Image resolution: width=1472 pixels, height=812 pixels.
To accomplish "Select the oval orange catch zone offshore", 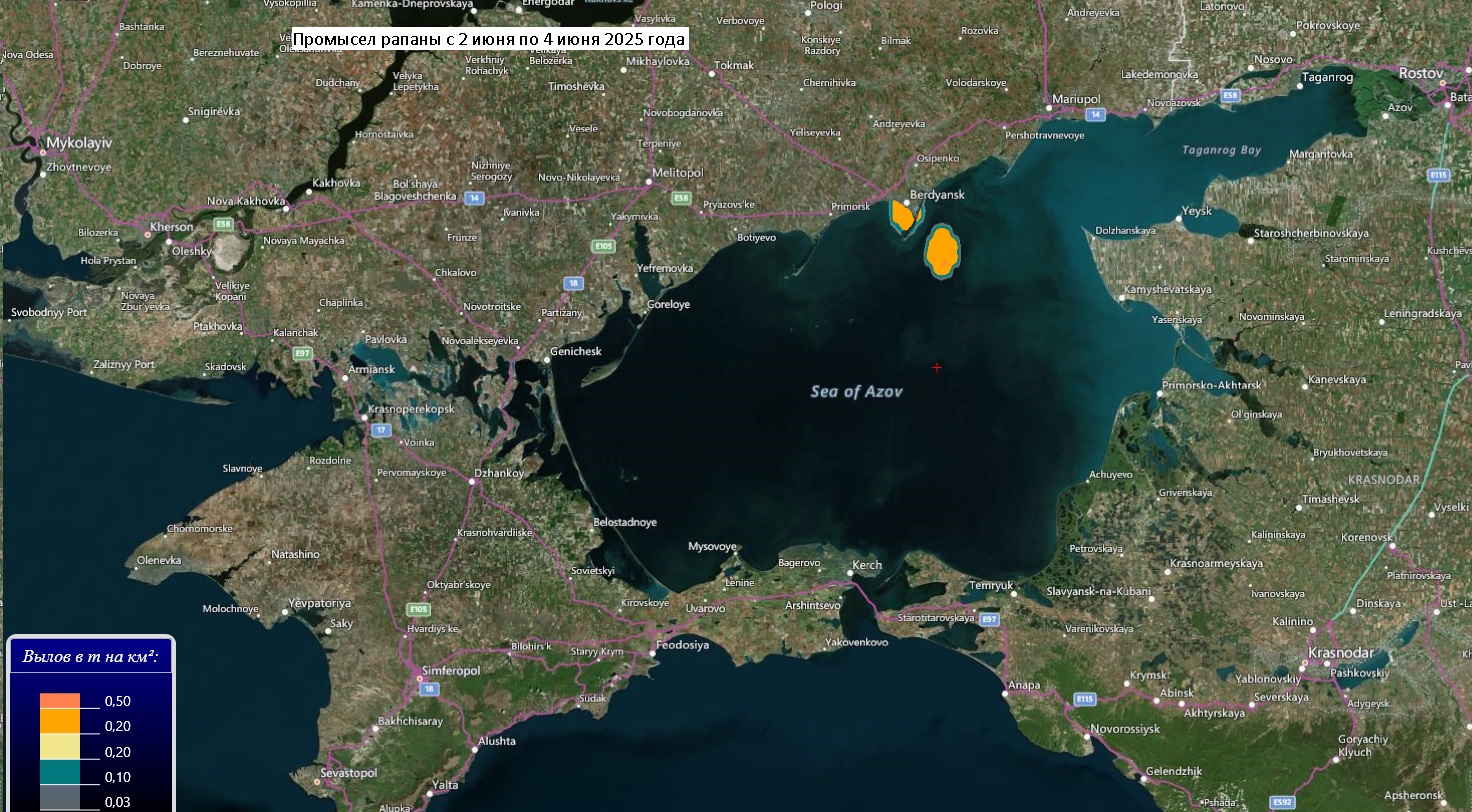I will point(942,251).
